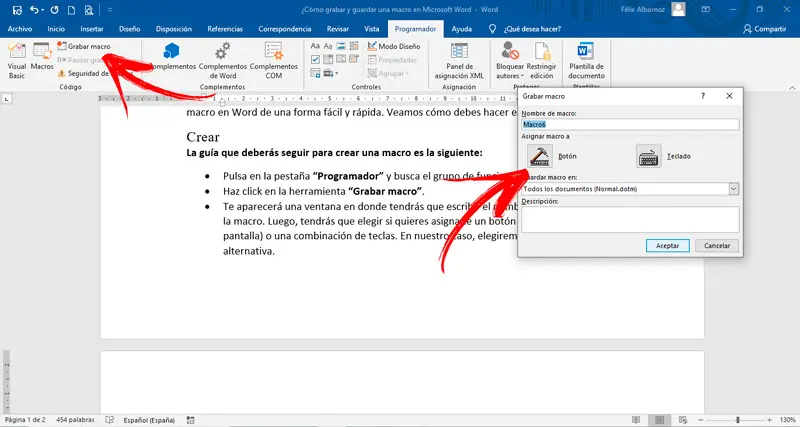Insert a plain text content control (second Aa)
The image size is (800, 427).
click(328, 46)
